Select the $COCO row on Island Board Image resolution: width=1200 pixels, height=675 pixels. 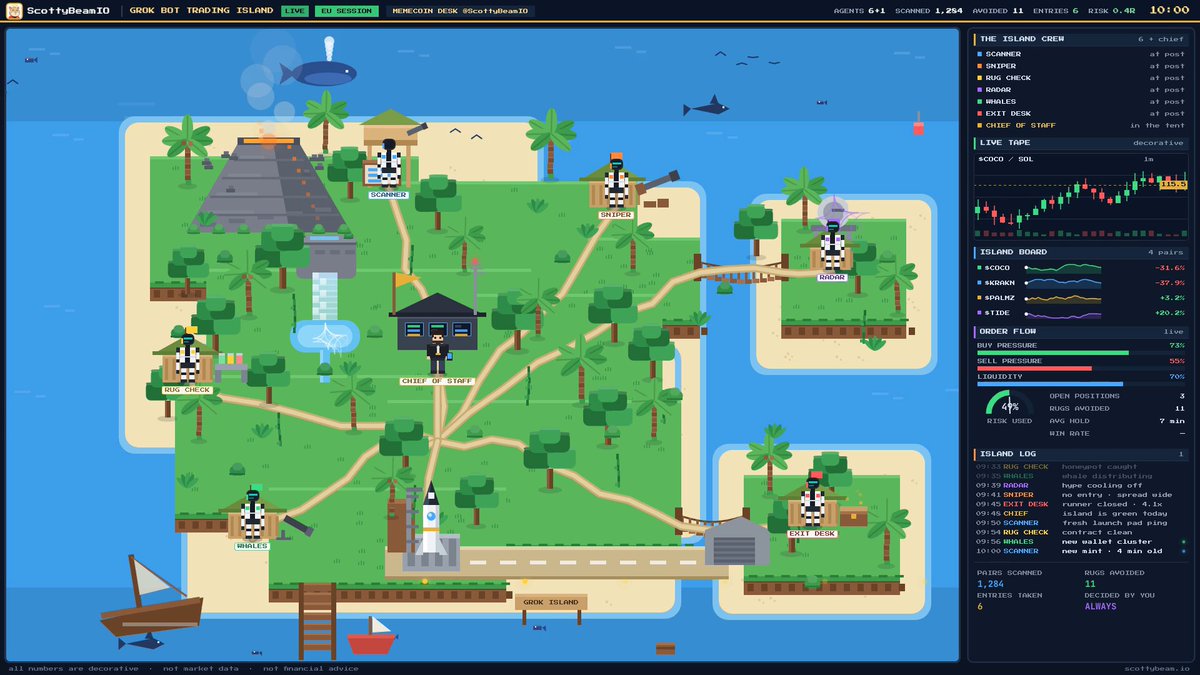(1081, 268)
